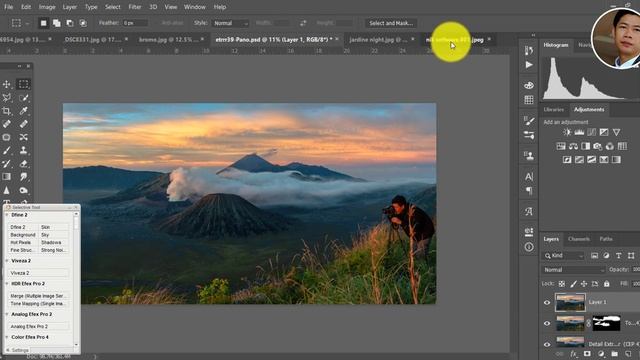This screenshot has height=360, width=640.
Task: Click the Select and Mask button
Action: pyautogui.click(x=391, y=23)
